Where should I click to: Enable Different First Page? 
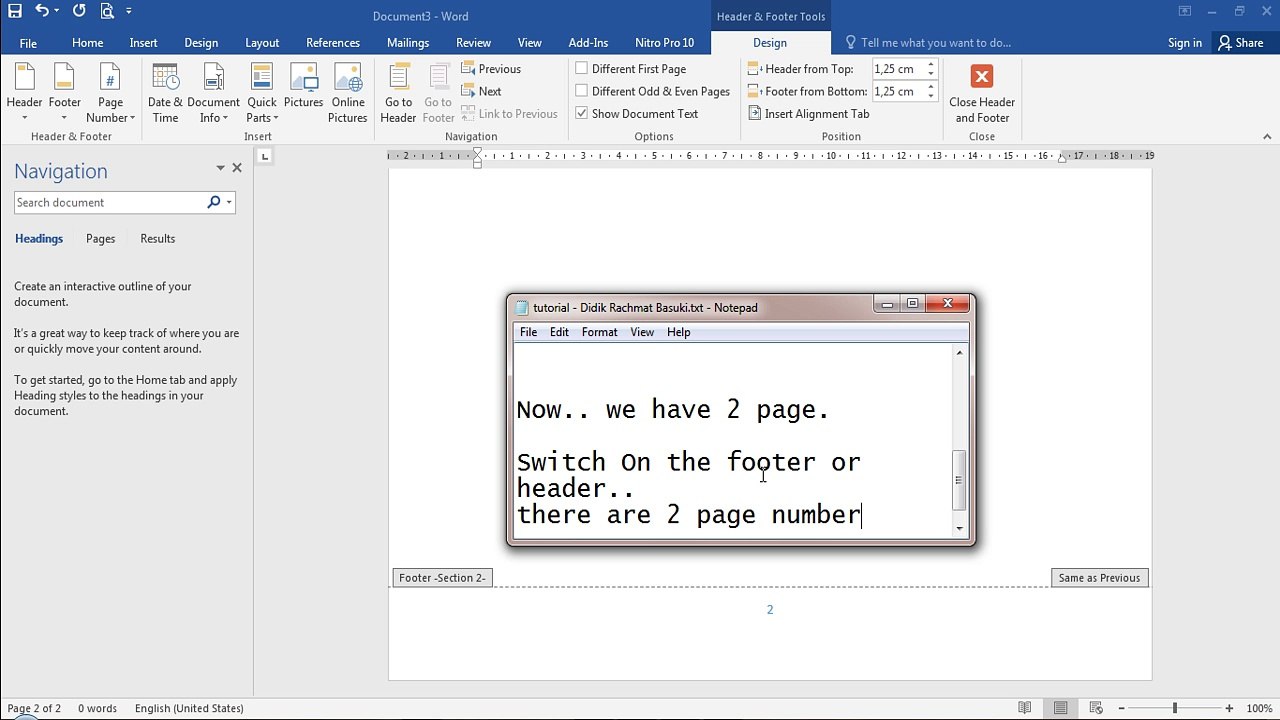(630, 69)
